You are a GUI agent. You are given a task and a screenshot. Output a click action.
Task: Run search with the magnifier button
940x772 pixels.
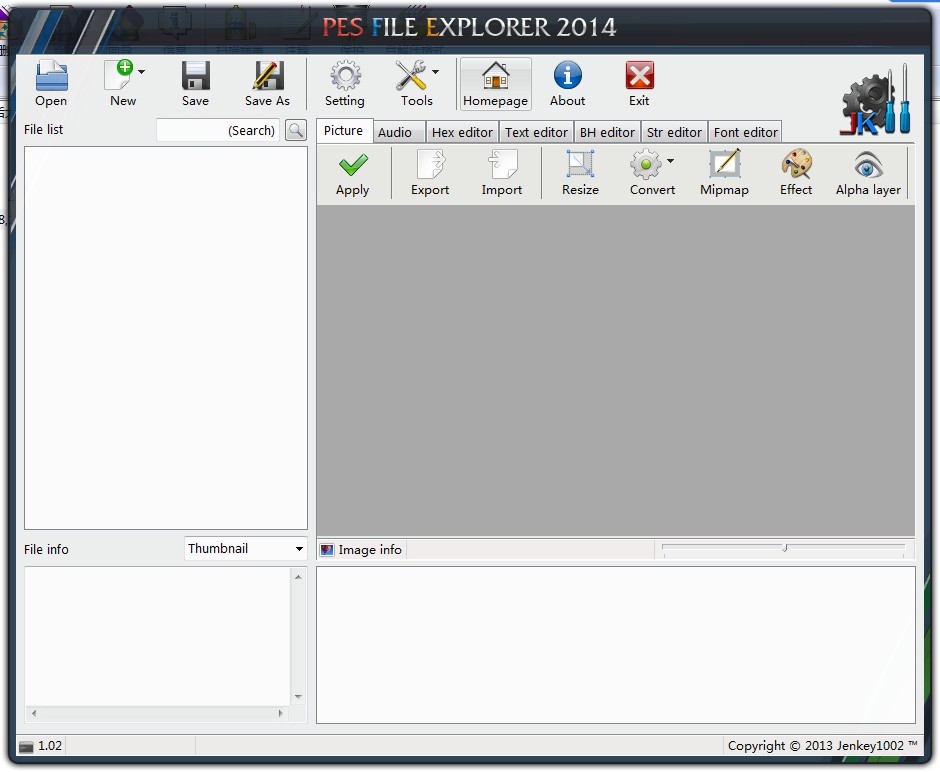(x=296, y=130)
